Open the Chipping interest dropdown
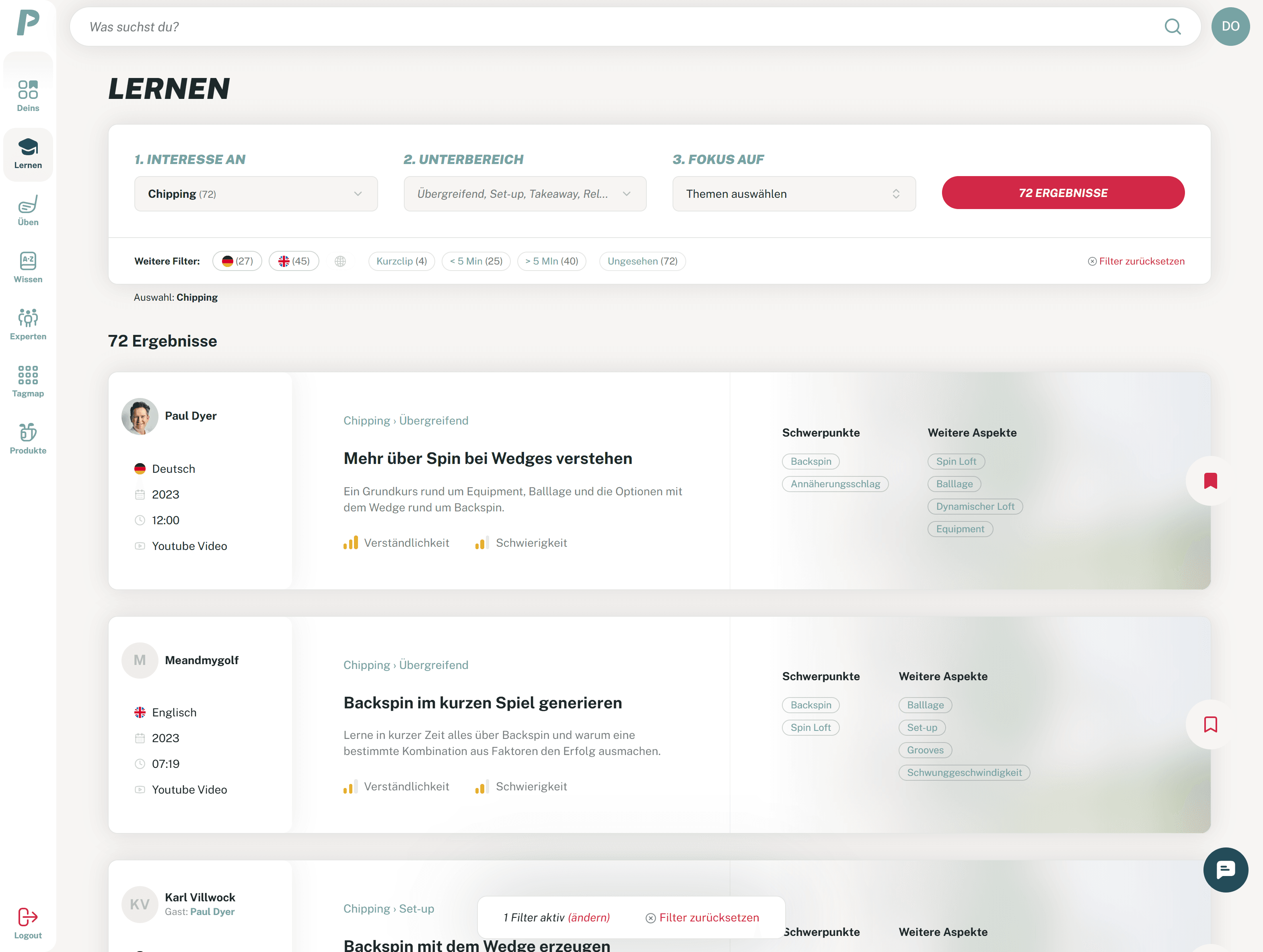 point(256,193)
